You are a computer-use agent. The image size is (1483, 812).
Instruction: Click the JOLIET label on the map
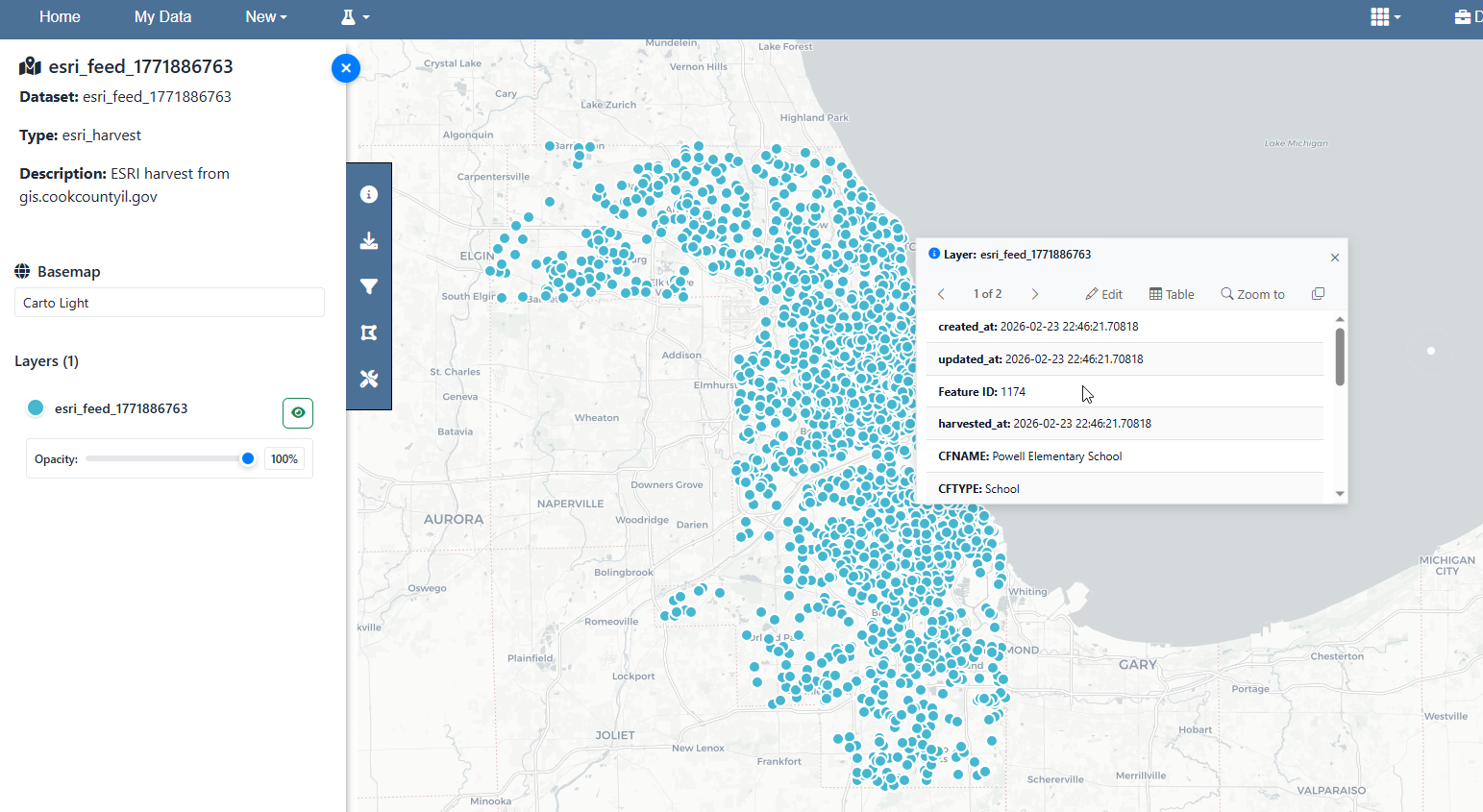click(x=615, y=735)
